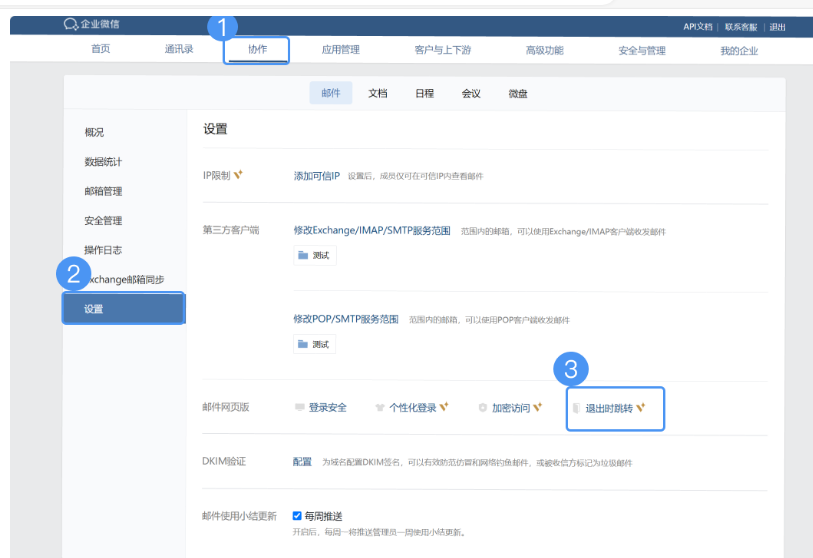This screenshot has height=558, width=813.
Task: Click 配置 link for DKIM验证
Action: point(302,462)
